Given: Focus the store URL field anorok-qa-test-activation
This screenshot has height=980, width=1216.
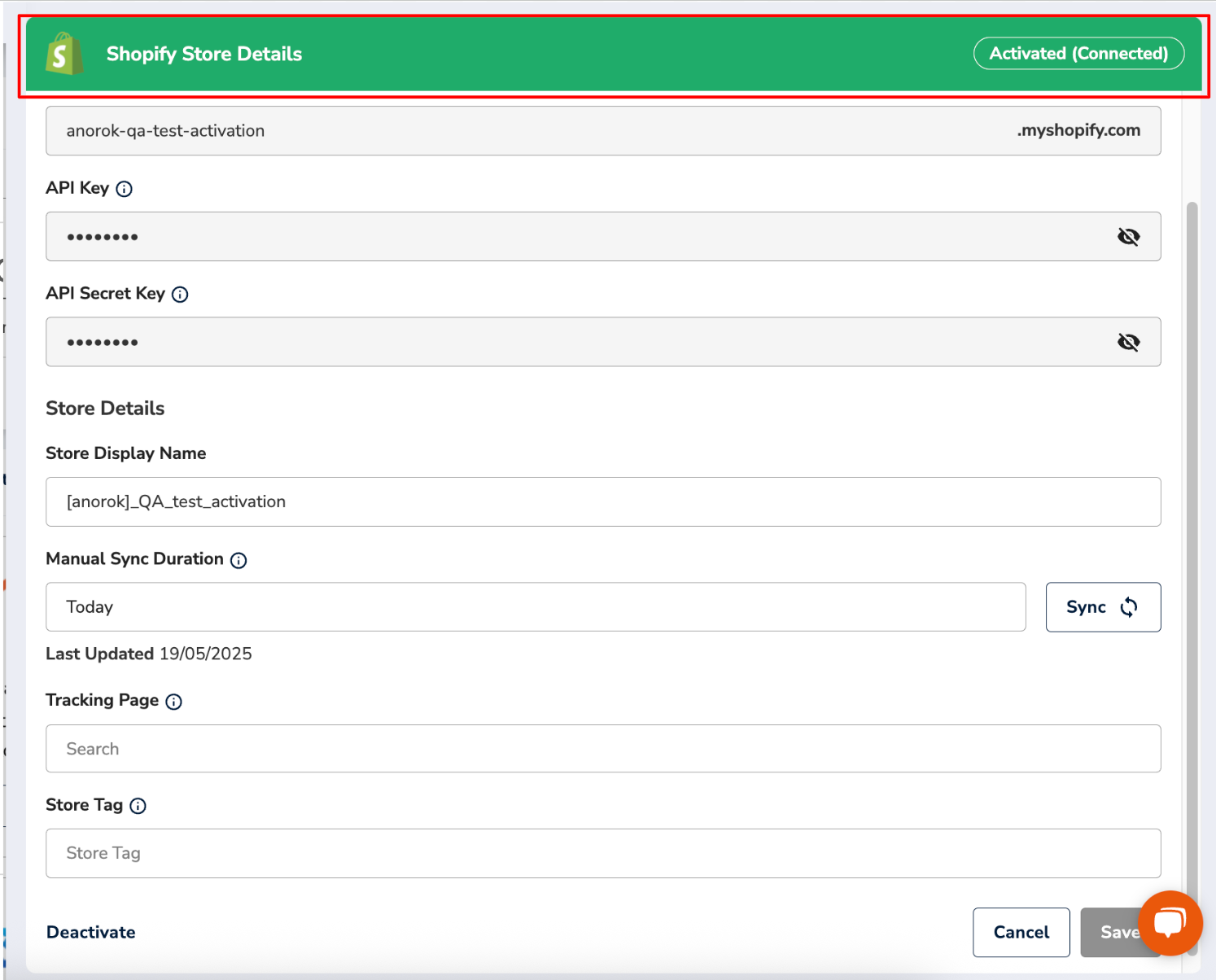Looking at the screenshot, I should [603, 131].
